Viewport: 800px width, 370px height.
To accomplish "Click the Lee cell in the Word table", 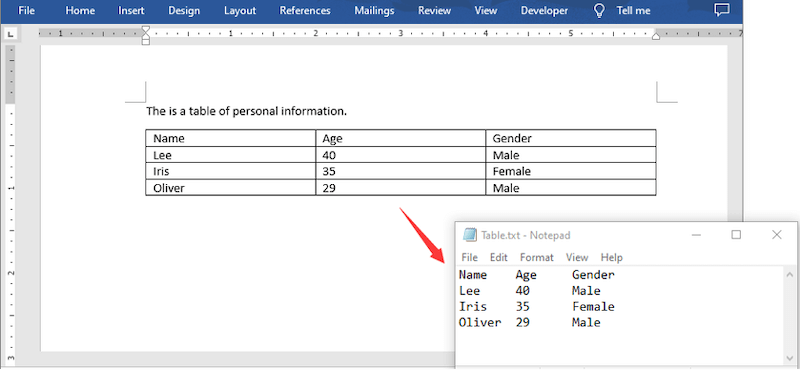I will pos(231,155).
